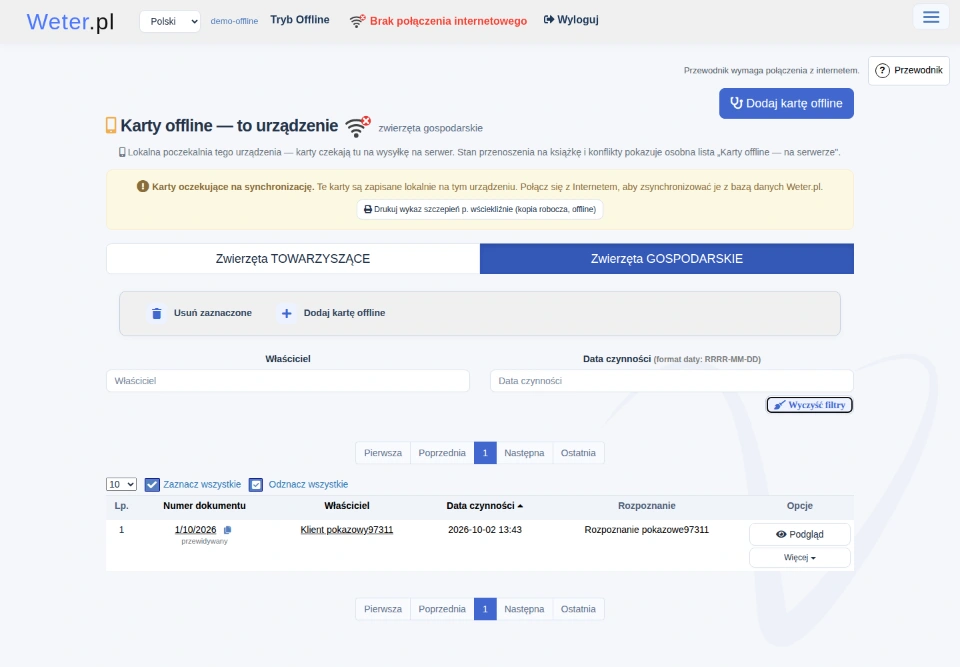Go to Następna in the top pagination

pyautogui.click(x=524, y=453)
